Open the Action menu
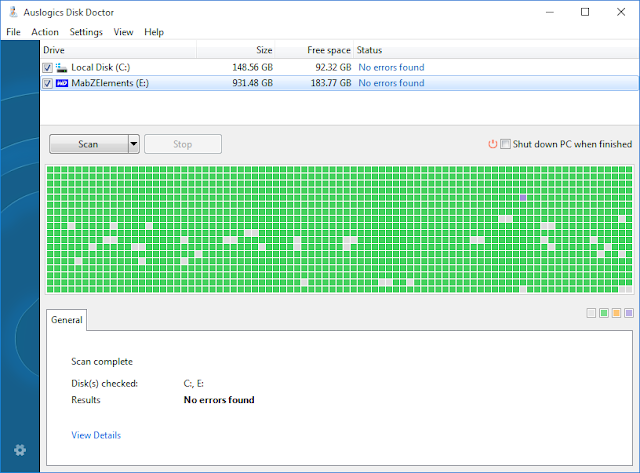This screenshot has height=473, width=640. [45, 32]
